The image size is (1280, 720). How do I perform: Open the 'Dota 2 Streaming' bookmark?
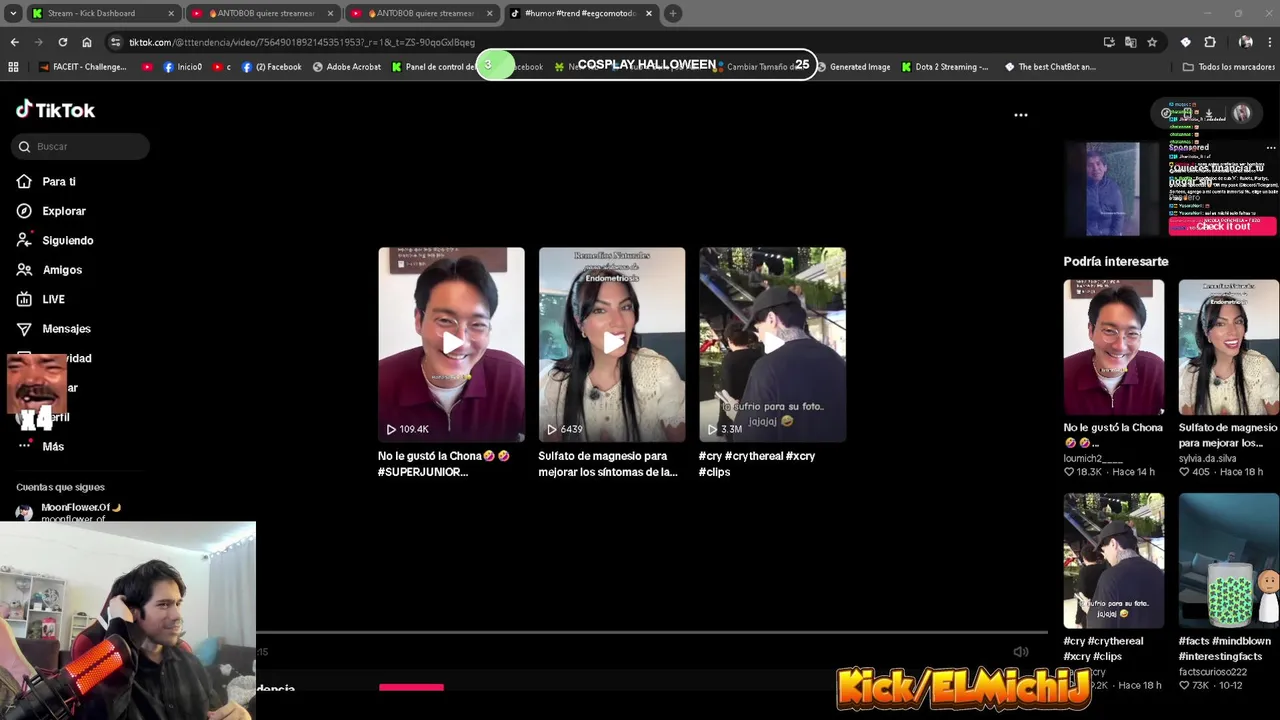tap(945, 67)
